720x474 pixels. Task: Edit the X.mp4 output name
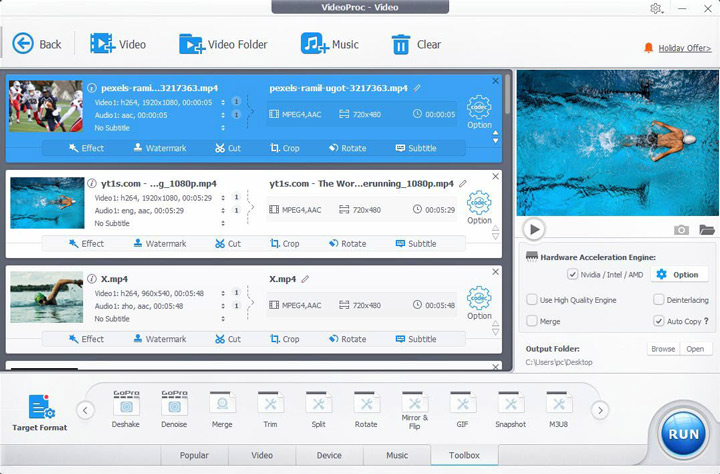(x=305, y=279)
